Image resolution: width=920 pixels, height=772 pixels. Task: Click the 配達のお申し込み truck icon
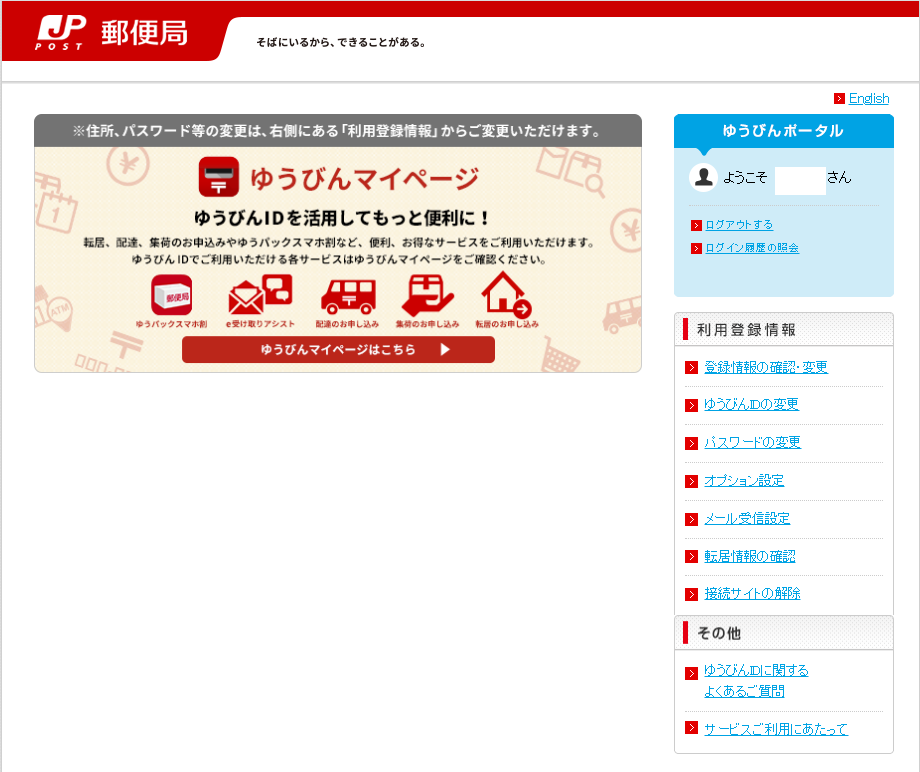pos(348,296)
